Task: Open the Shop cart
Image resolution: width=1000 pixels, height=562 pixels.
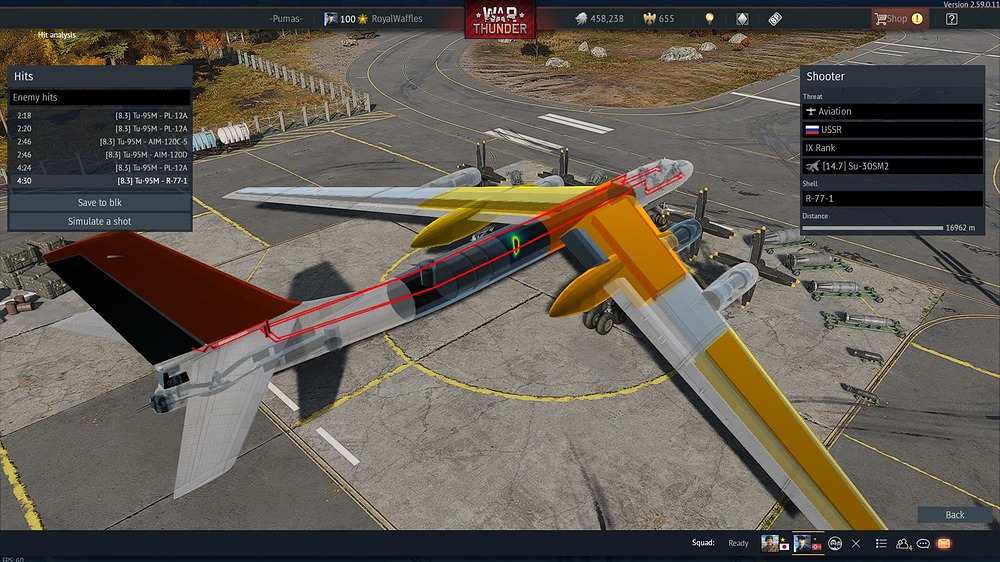Action: coord(892,18)
